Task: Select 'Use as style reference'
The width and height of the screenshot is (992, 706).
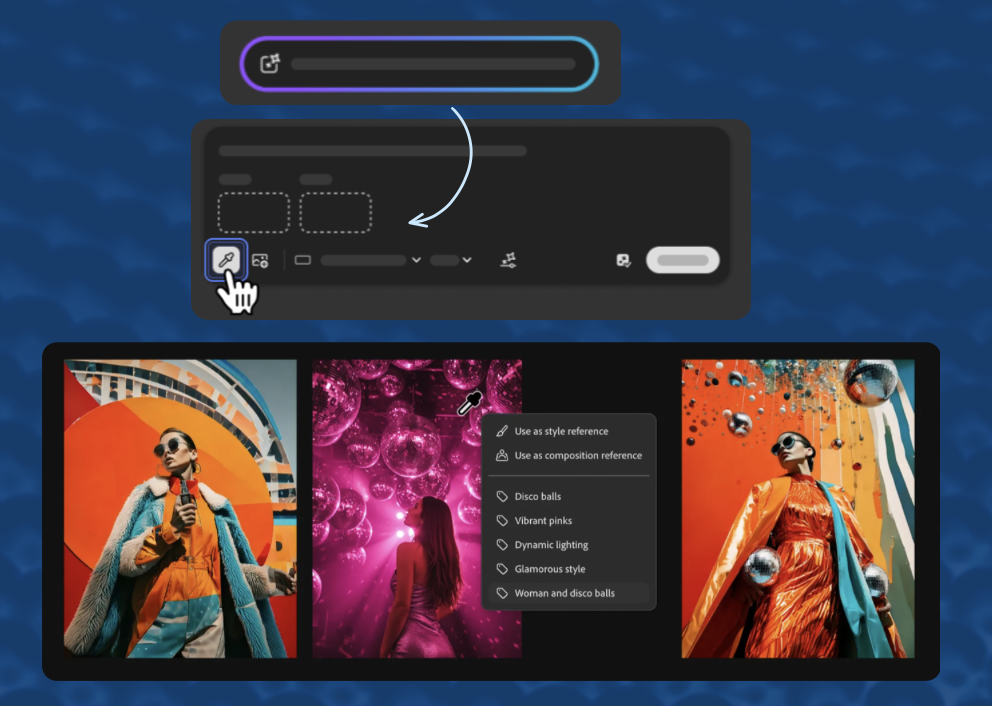Action: pos(561,432)
